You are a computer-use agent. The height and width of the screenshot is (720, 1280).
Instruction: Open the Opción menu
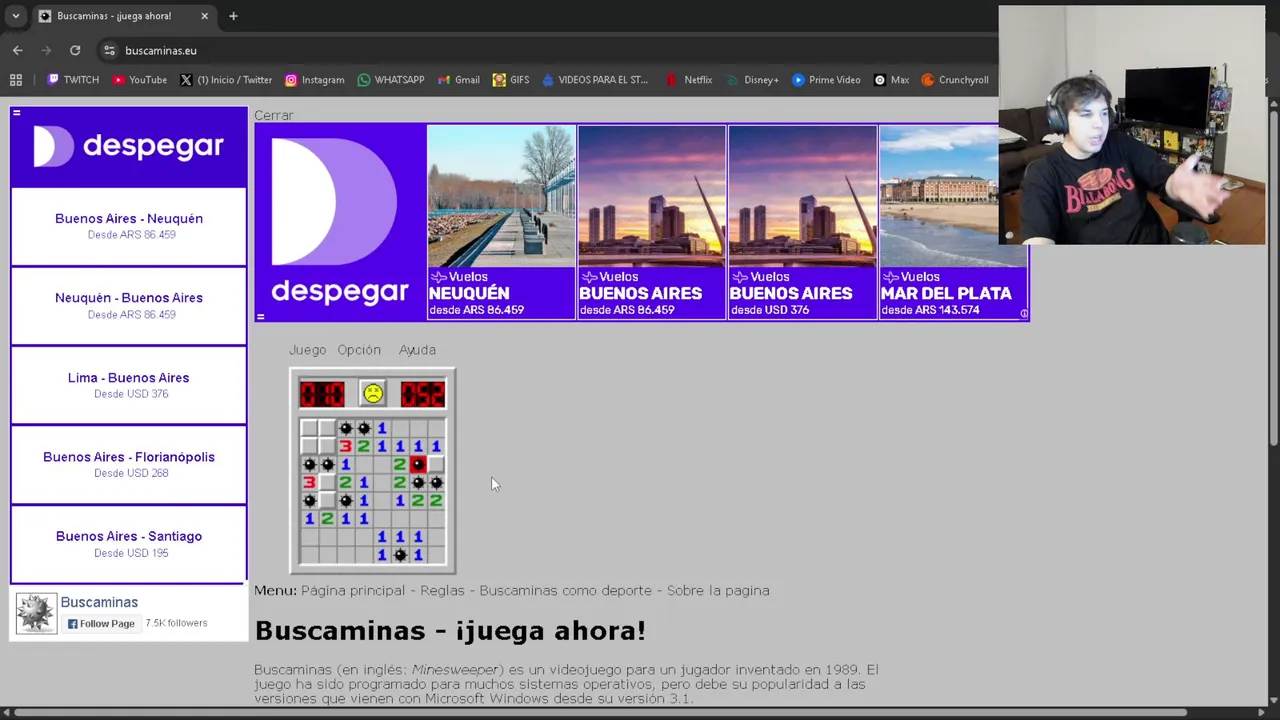pyautogui.click(x=359, y=350)
